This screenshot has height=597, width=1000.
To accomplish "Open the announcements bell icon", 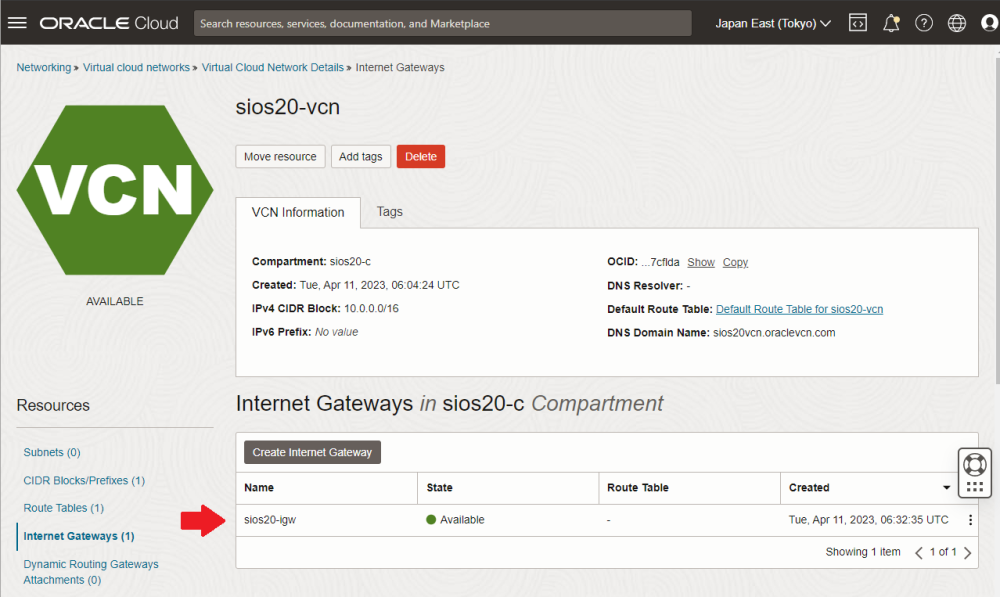I will 891,23.
